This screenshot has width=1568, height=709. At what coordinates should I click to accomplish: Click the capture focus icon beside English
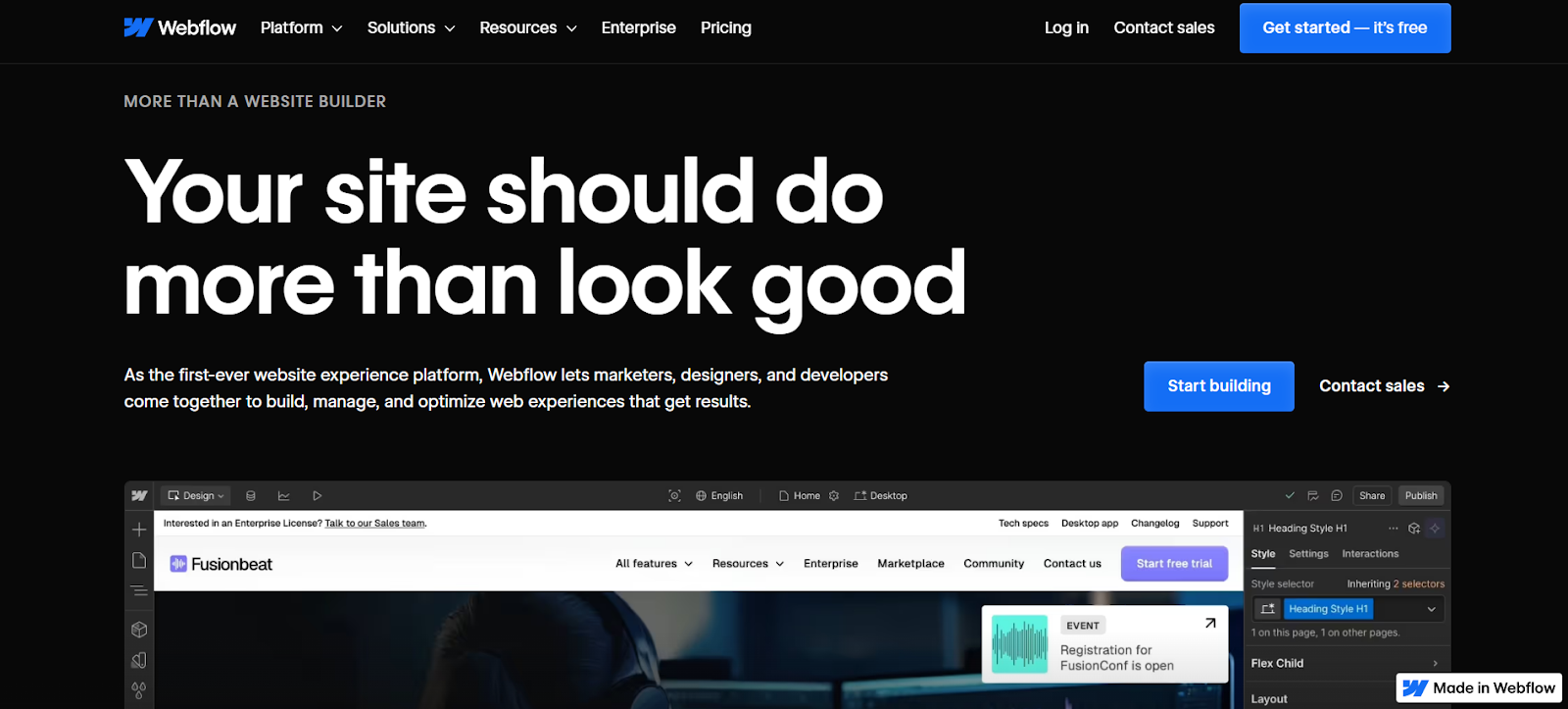674,496
